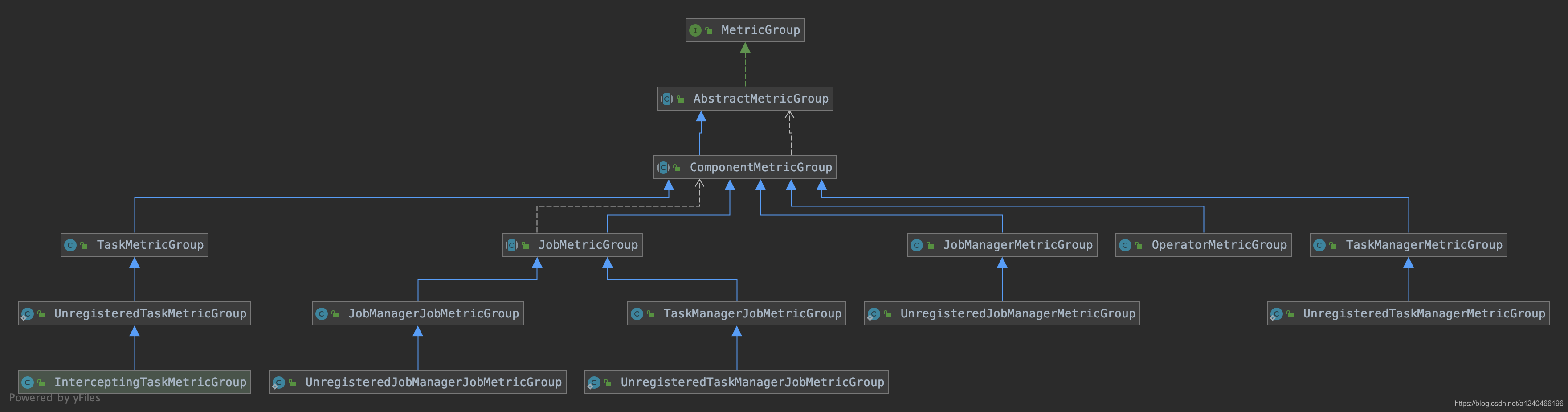Click the class icon of TaskManagerMetricGroup

pyautogui.click(x=1319, y=245)
